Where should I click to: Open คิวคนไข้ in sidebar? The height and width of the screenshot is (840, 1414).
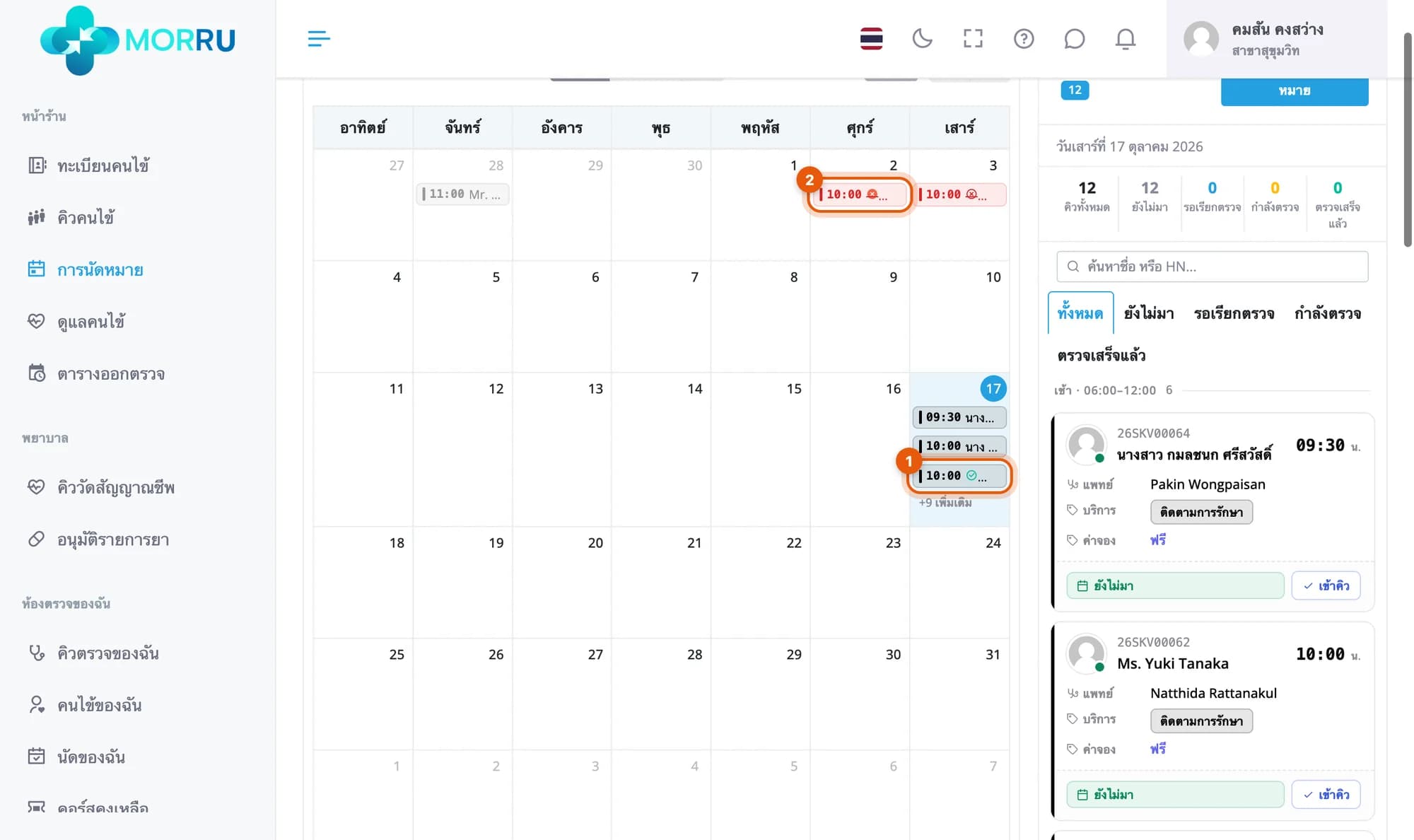(x=71, y=217)
